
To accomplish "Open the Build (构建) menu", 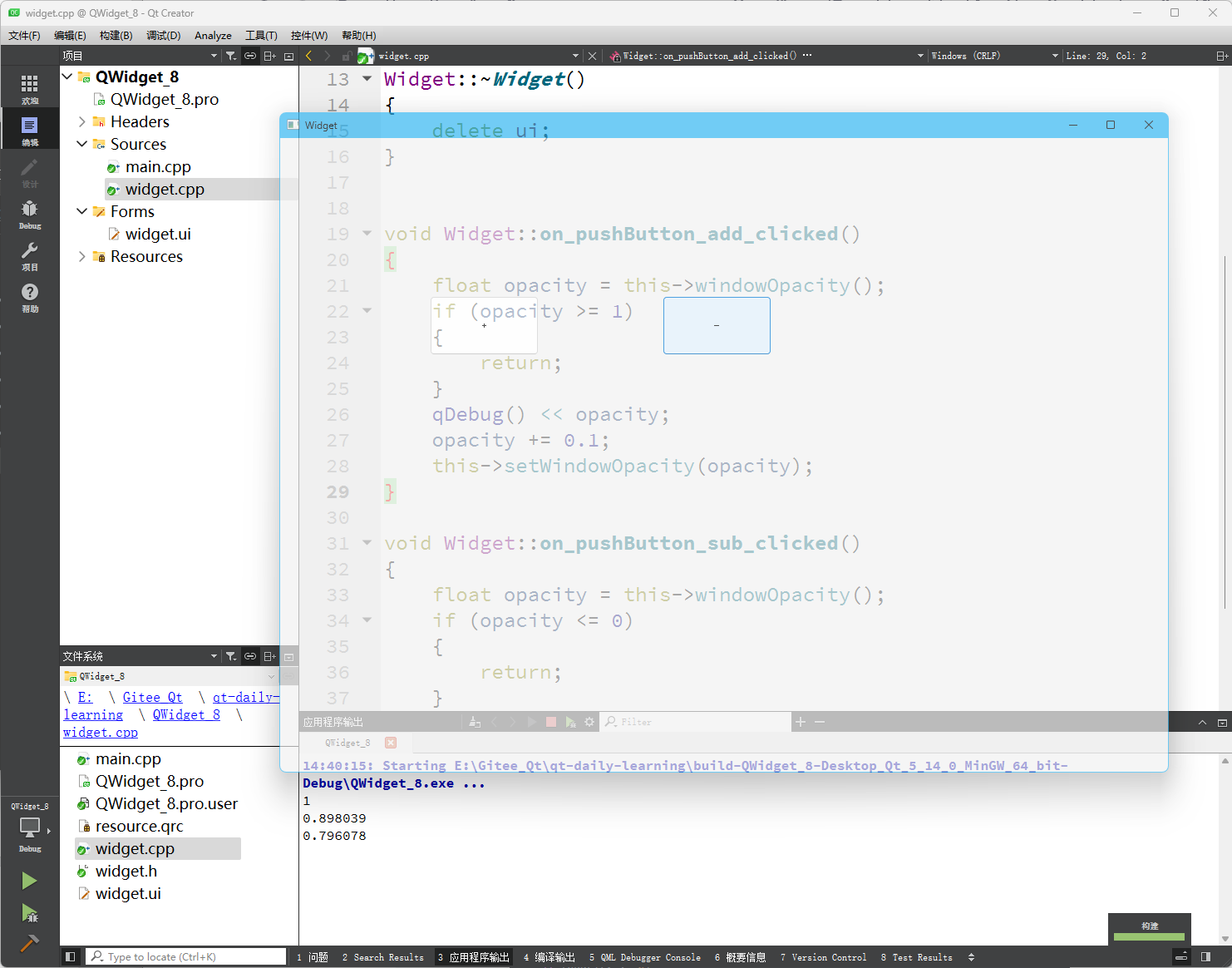I will tap(116, 35).
